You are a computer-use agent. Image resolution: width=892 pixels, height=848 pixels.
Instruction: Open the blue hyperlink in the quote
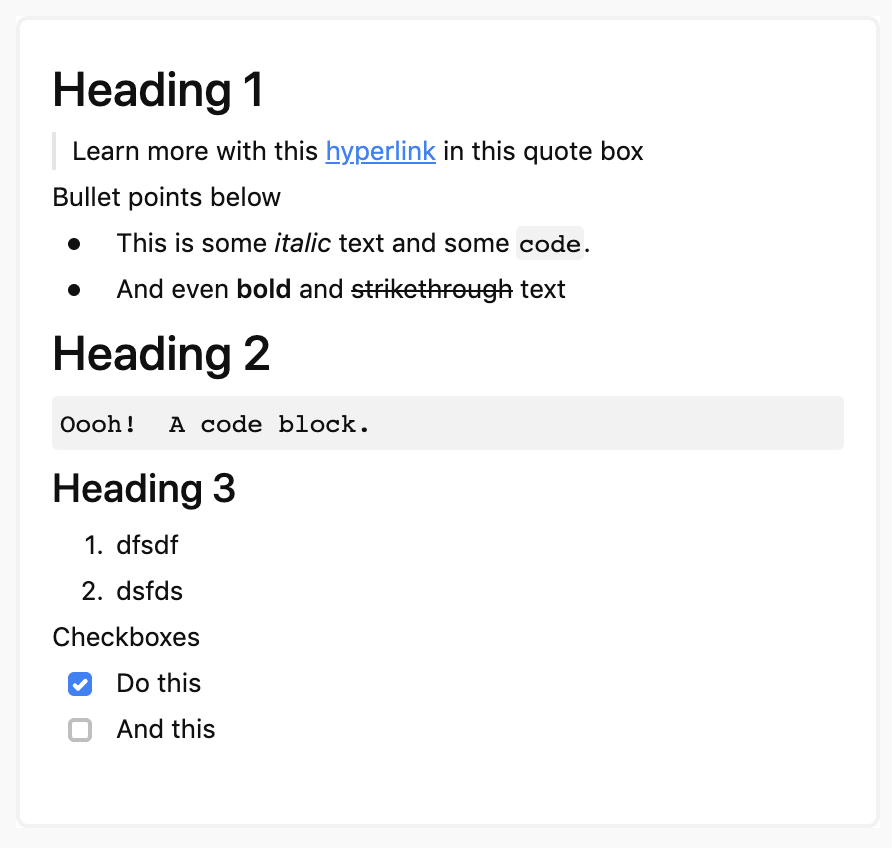(x=381, y=151)
